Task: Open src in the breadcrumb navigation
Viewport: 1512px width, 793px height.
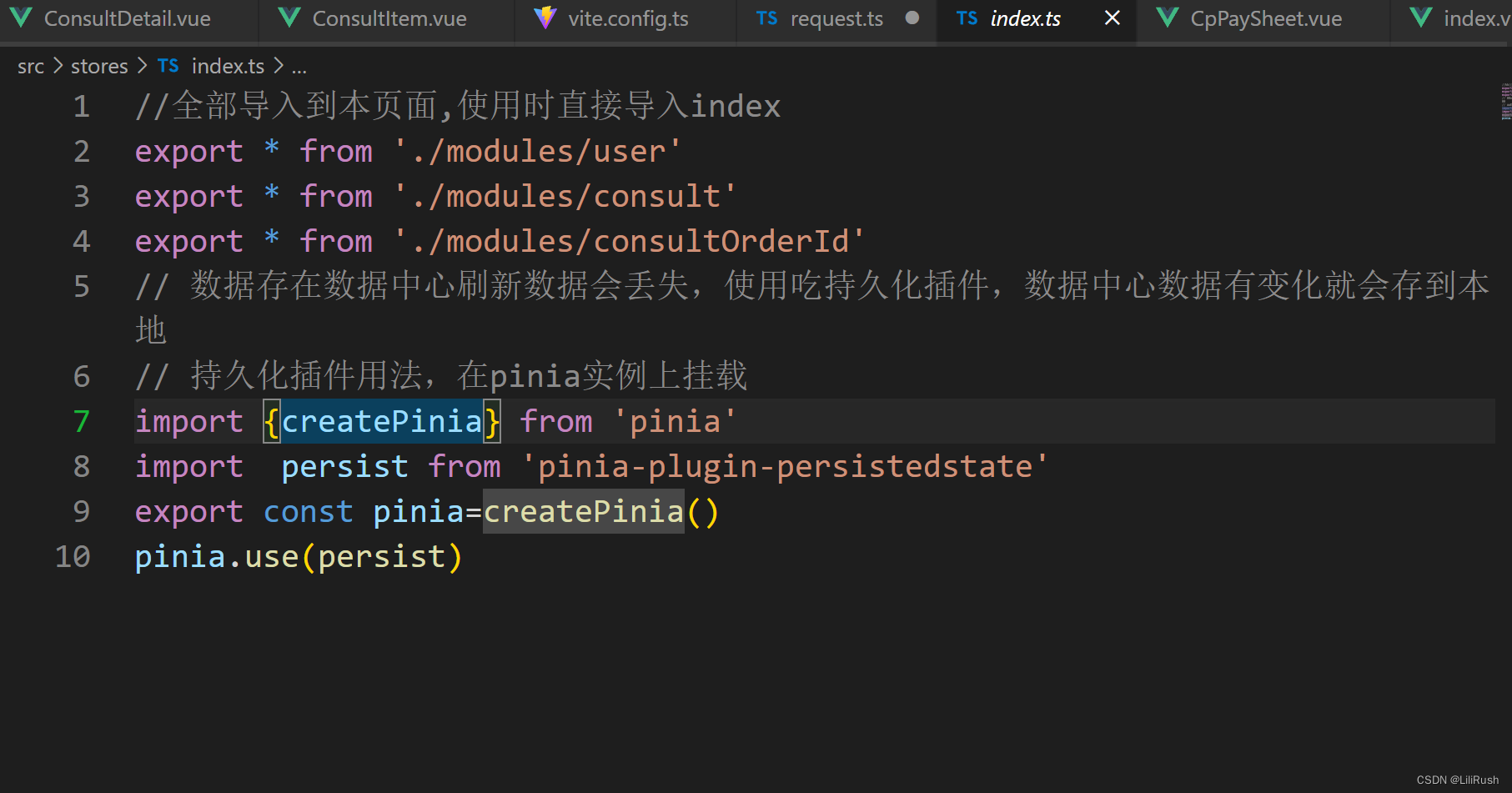Action: pyautogui.click(x=30, y=65)
